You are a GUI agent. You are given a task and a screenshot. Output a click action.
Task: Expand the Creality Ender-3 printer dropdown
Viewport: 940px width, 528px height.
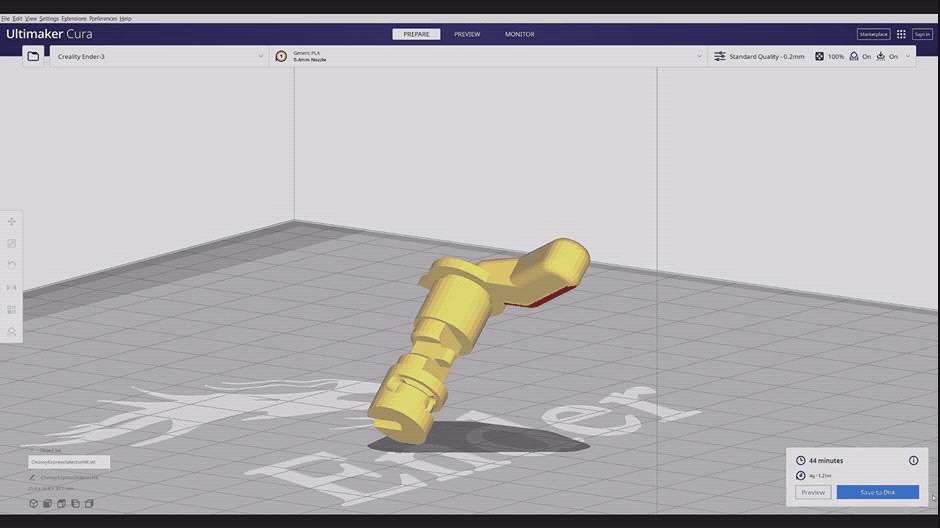pyautogui.click(x=160, y=57)
